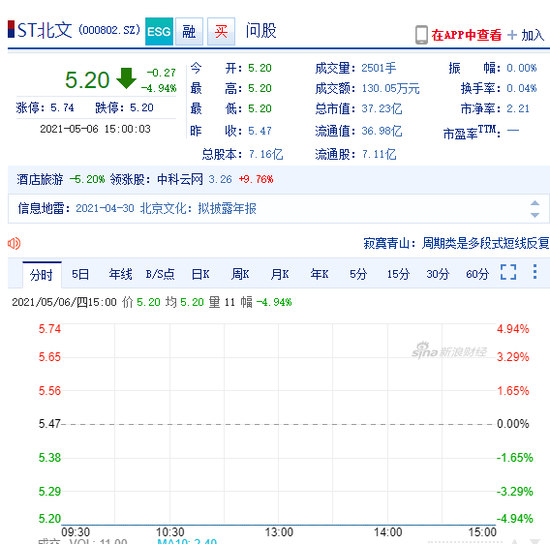Open the 酒店旅游 sector link
Screen dimensions: 550x544
click(x=40, y=179)
